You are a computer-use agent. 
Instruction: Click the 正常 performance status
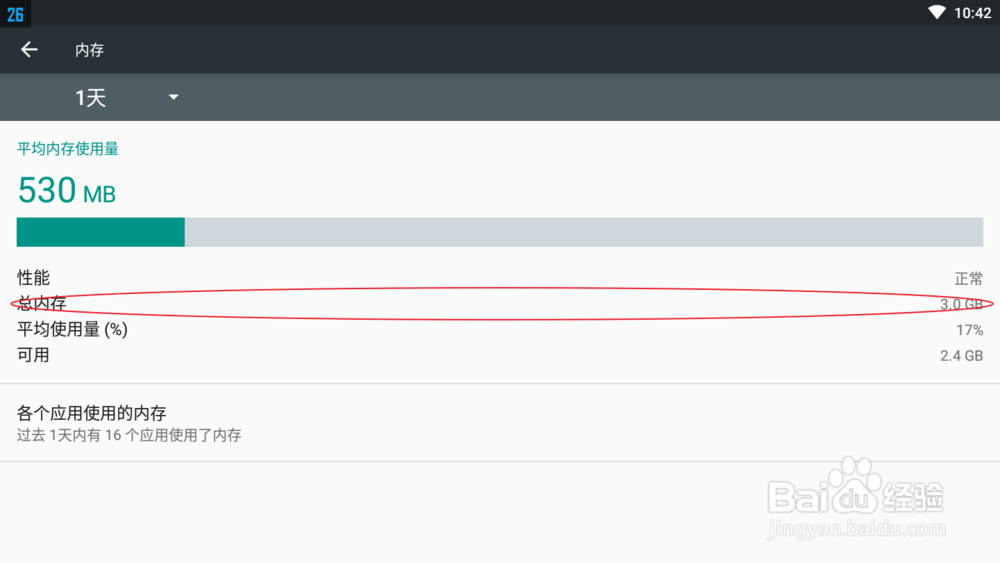tap(969, 279)
